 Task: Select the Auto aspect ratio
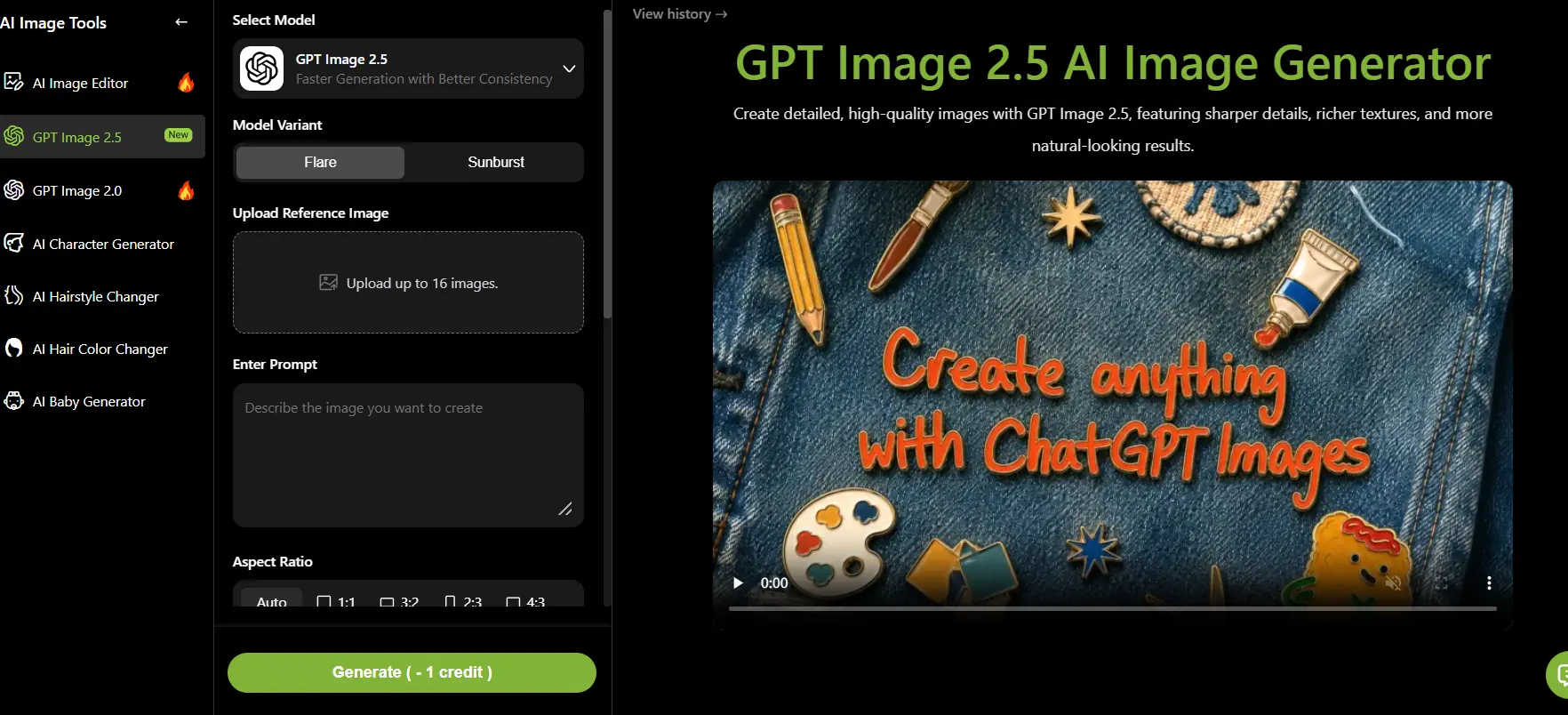(x=271, y=599)
